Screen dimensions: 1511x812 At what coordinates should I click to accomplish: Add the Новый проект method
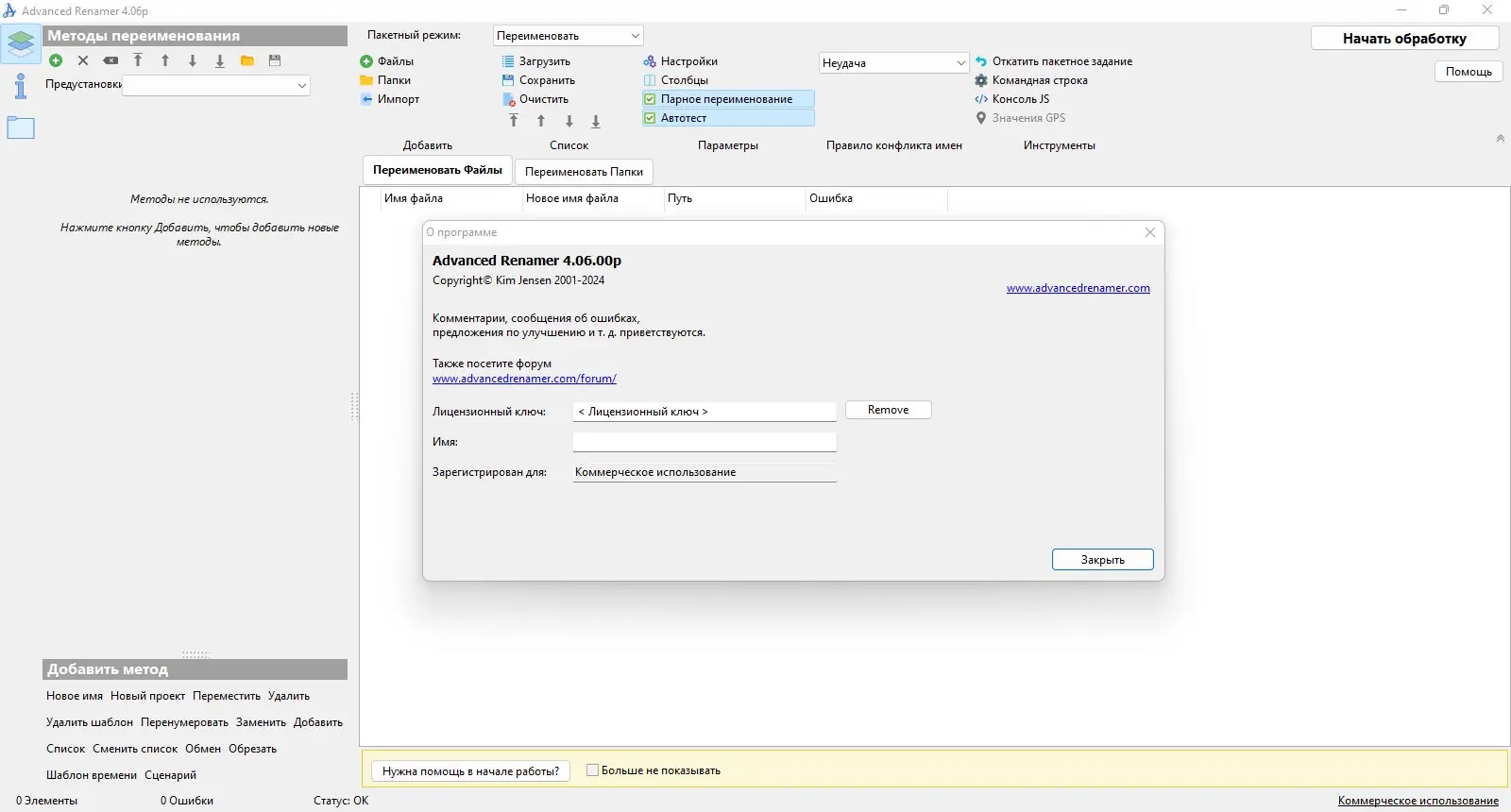[x=147, y=696]
